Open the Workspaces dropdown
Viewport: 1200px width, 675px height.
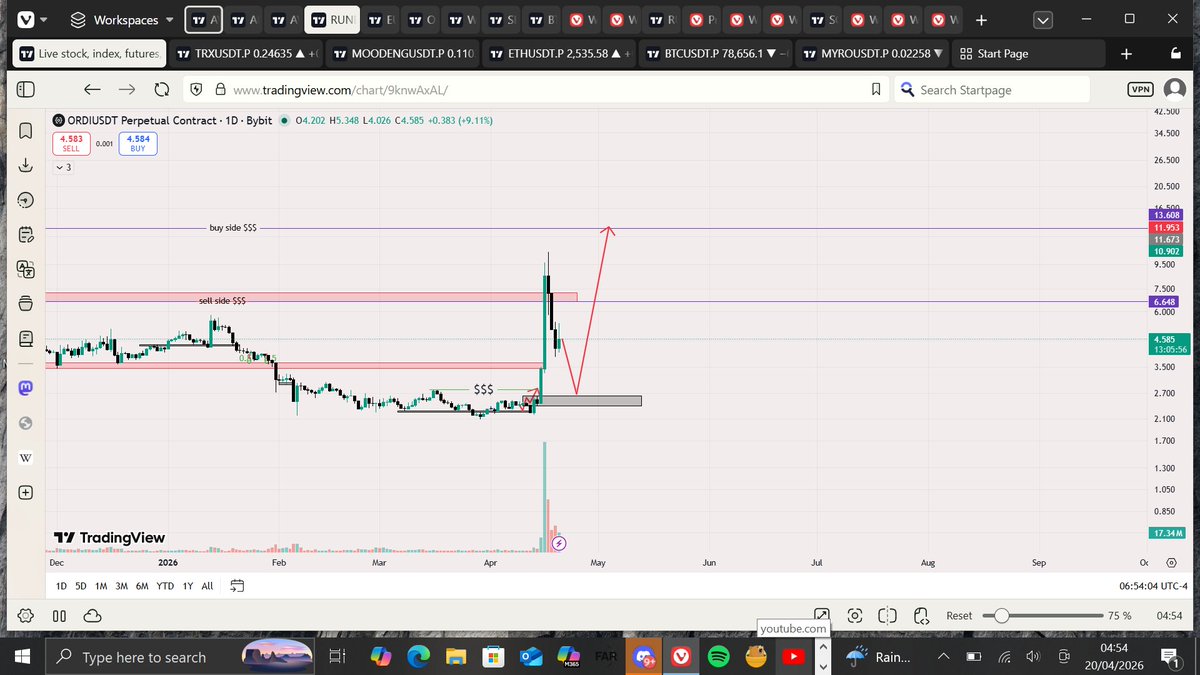pyautogui.click(x=124, y=19)
